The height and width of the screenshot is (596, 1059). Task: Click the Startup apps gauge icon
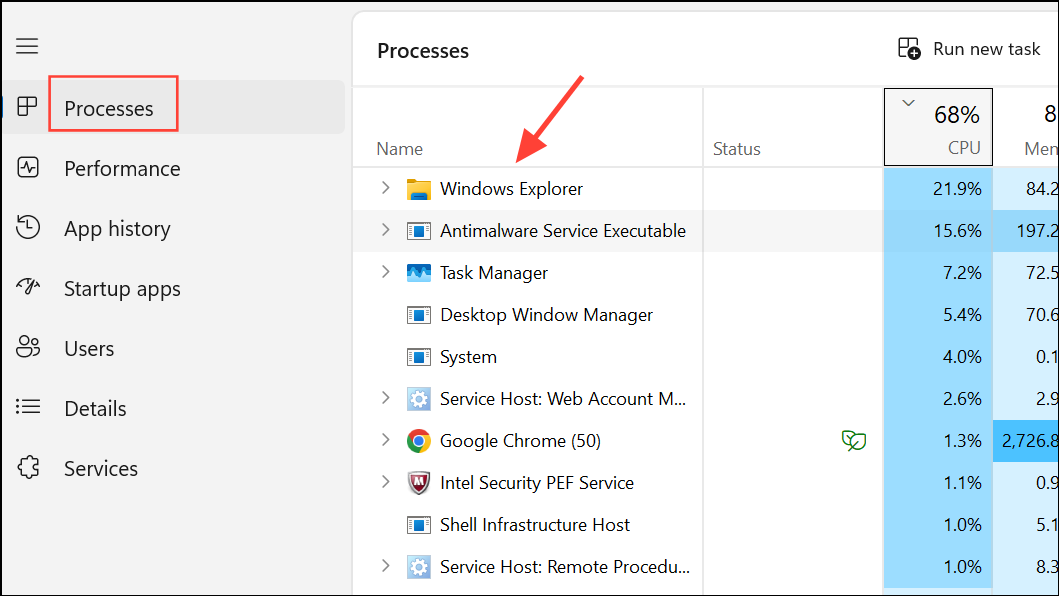pos(28,288)
